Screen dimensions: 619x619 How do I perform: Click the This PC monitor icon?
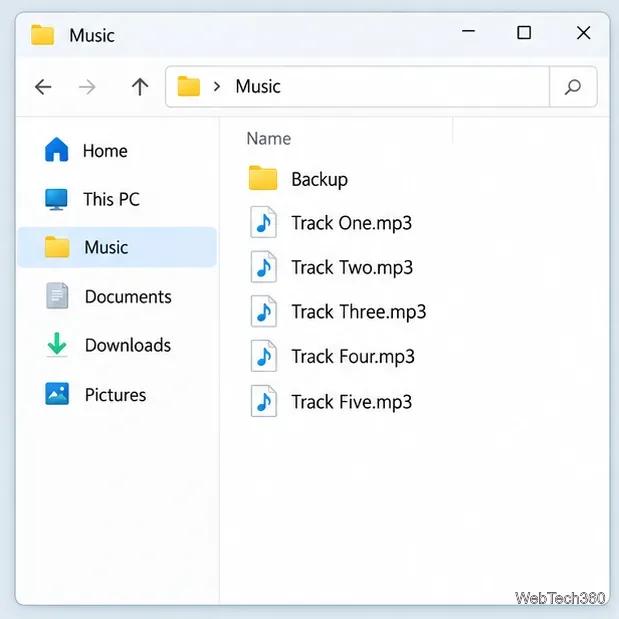click(56, 199)
